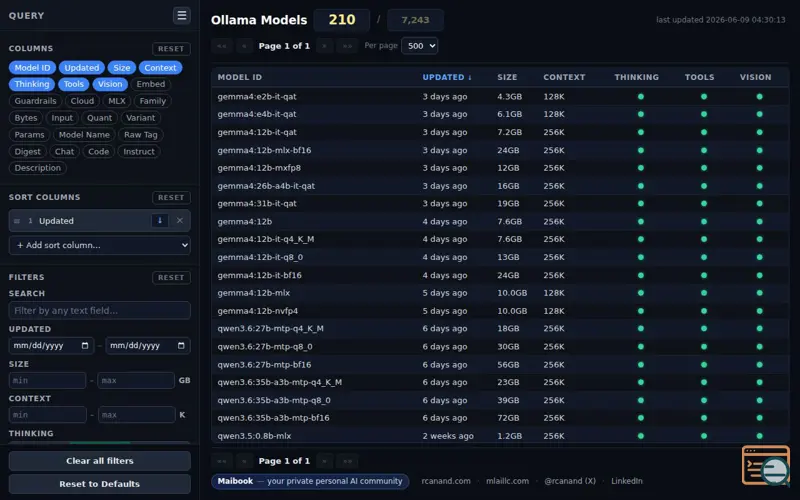Toggle the Tools column chip
This screenshot has width=800, height=500.
73,84
